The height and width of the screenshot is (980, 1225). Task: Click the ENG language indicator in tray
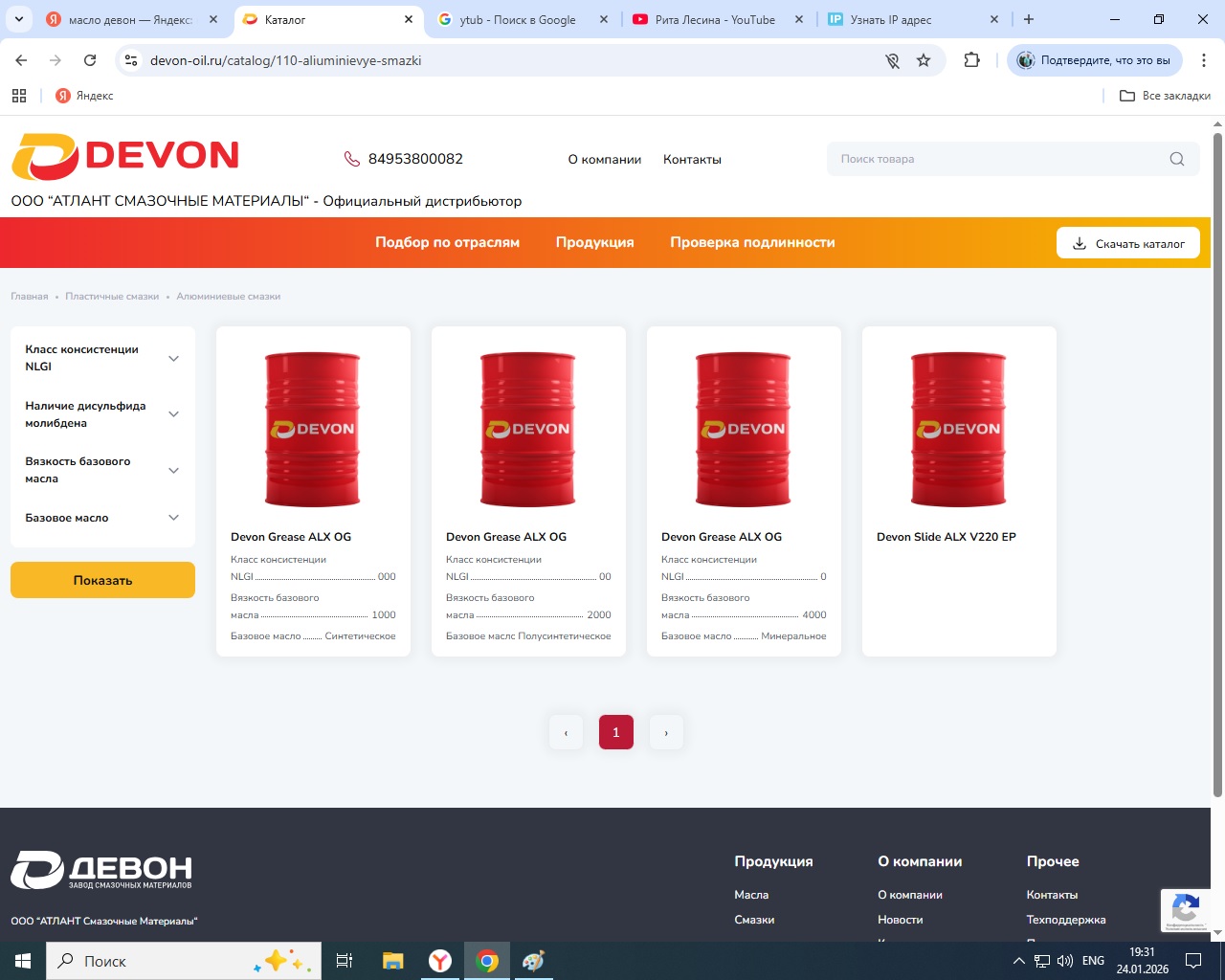click(x=1093, y=961)
